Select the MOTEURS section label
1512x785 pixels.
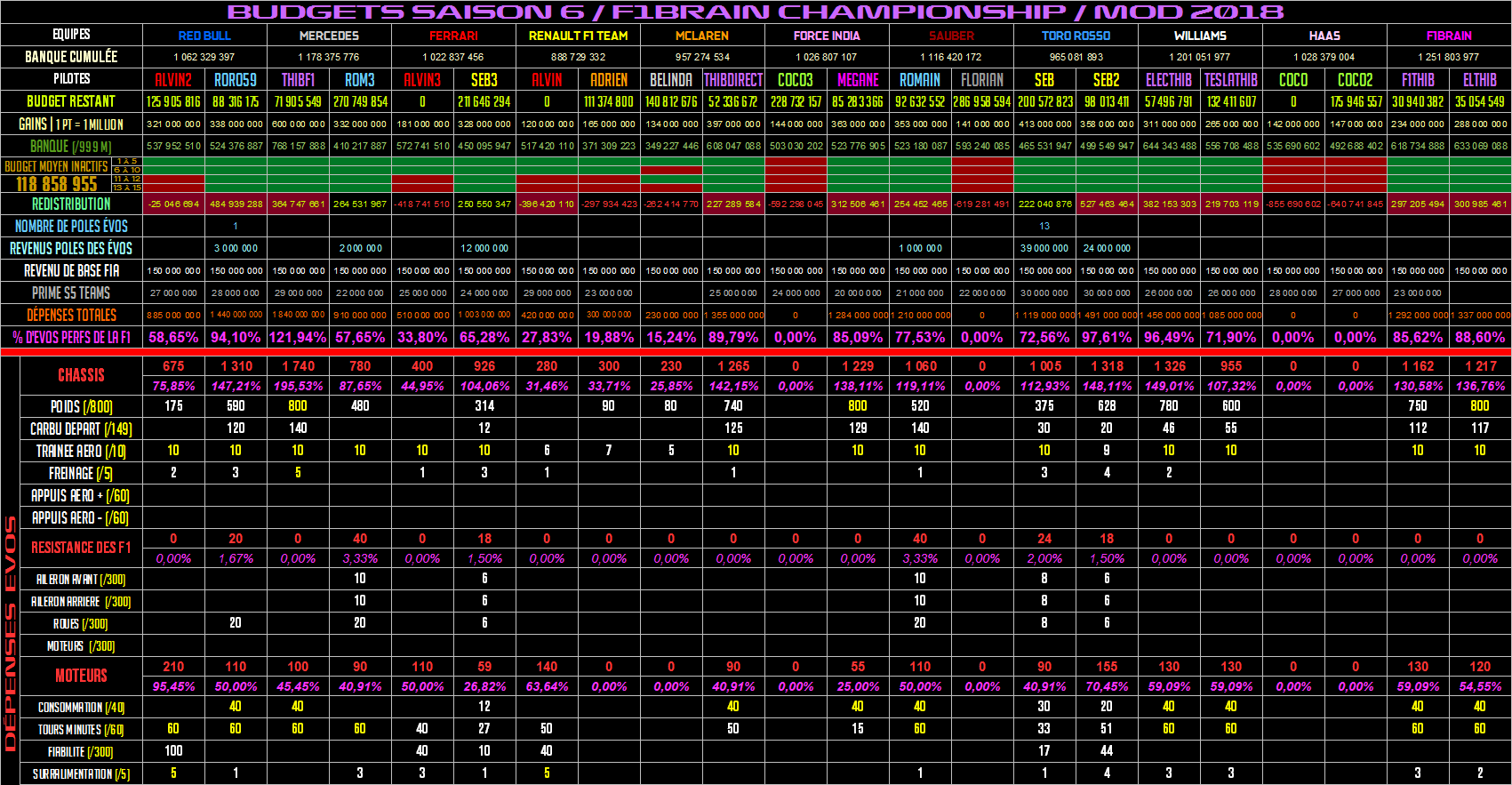[x=81, y=676]
